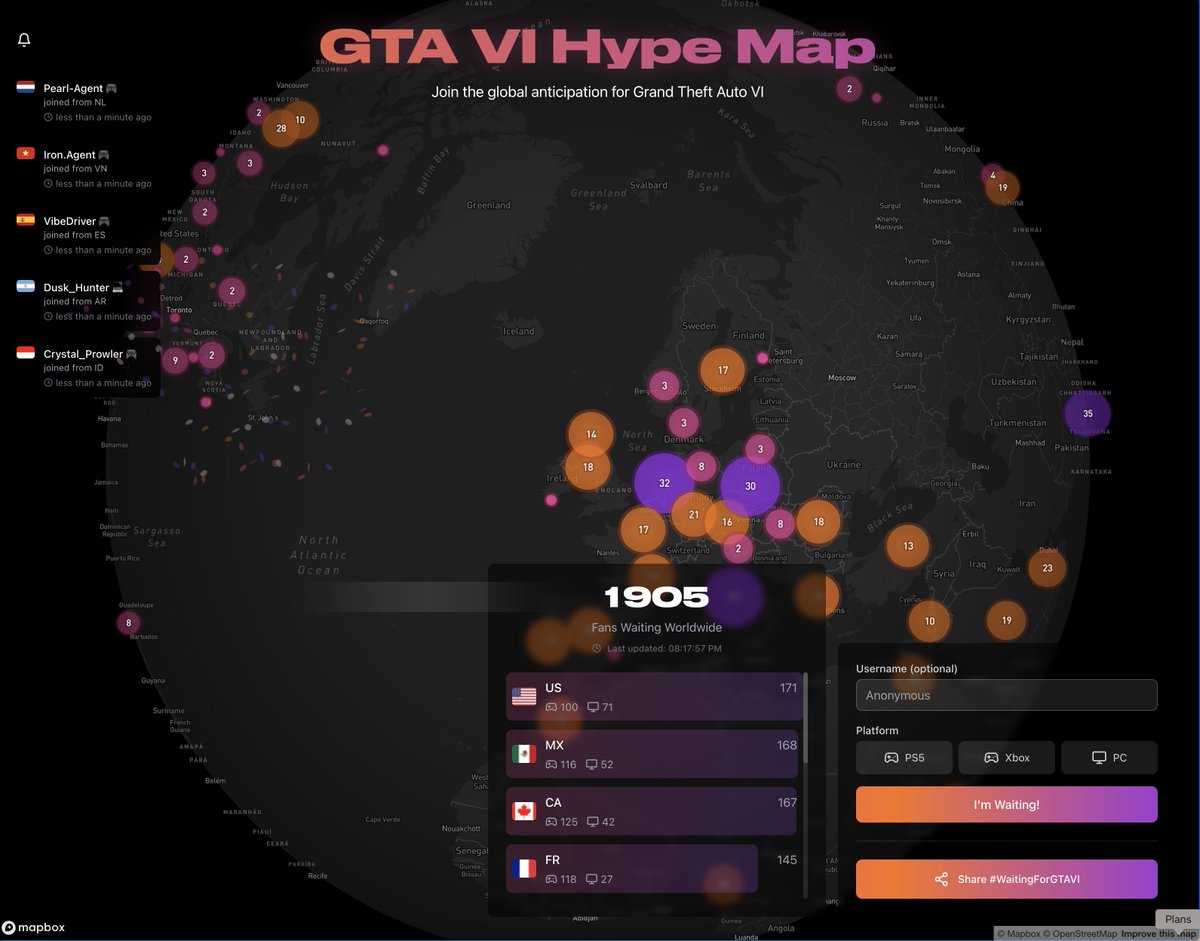This screenshot has width=1200, height=941.
Task: Follow the Improve this map link
Action: click(1157, 934)
